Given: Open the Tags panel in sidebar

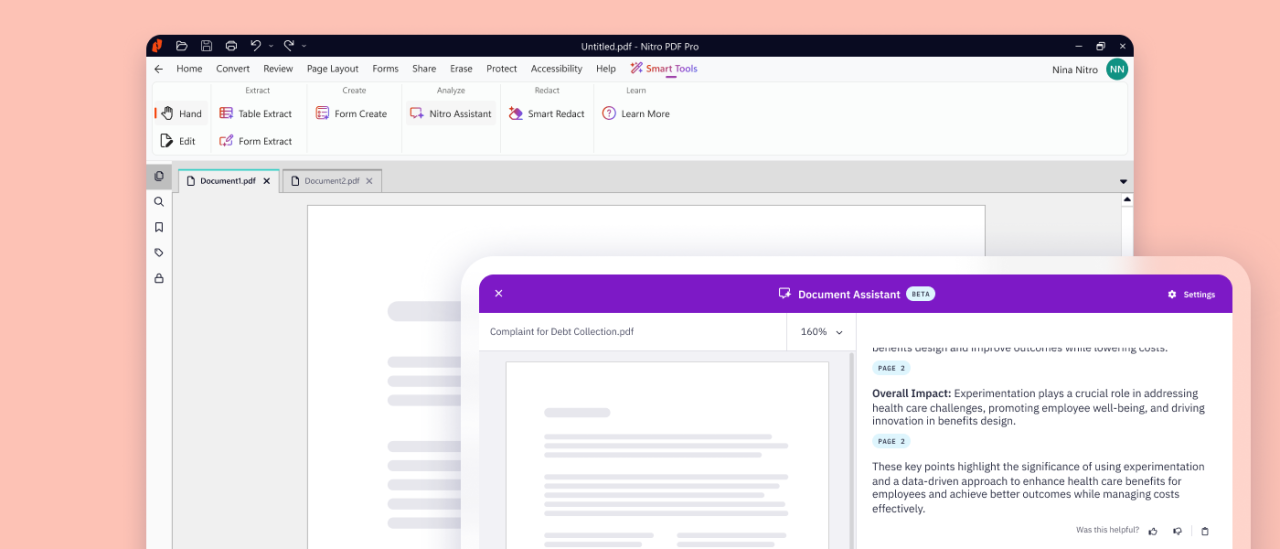Looking at the screenshot, I should [159, 253].
